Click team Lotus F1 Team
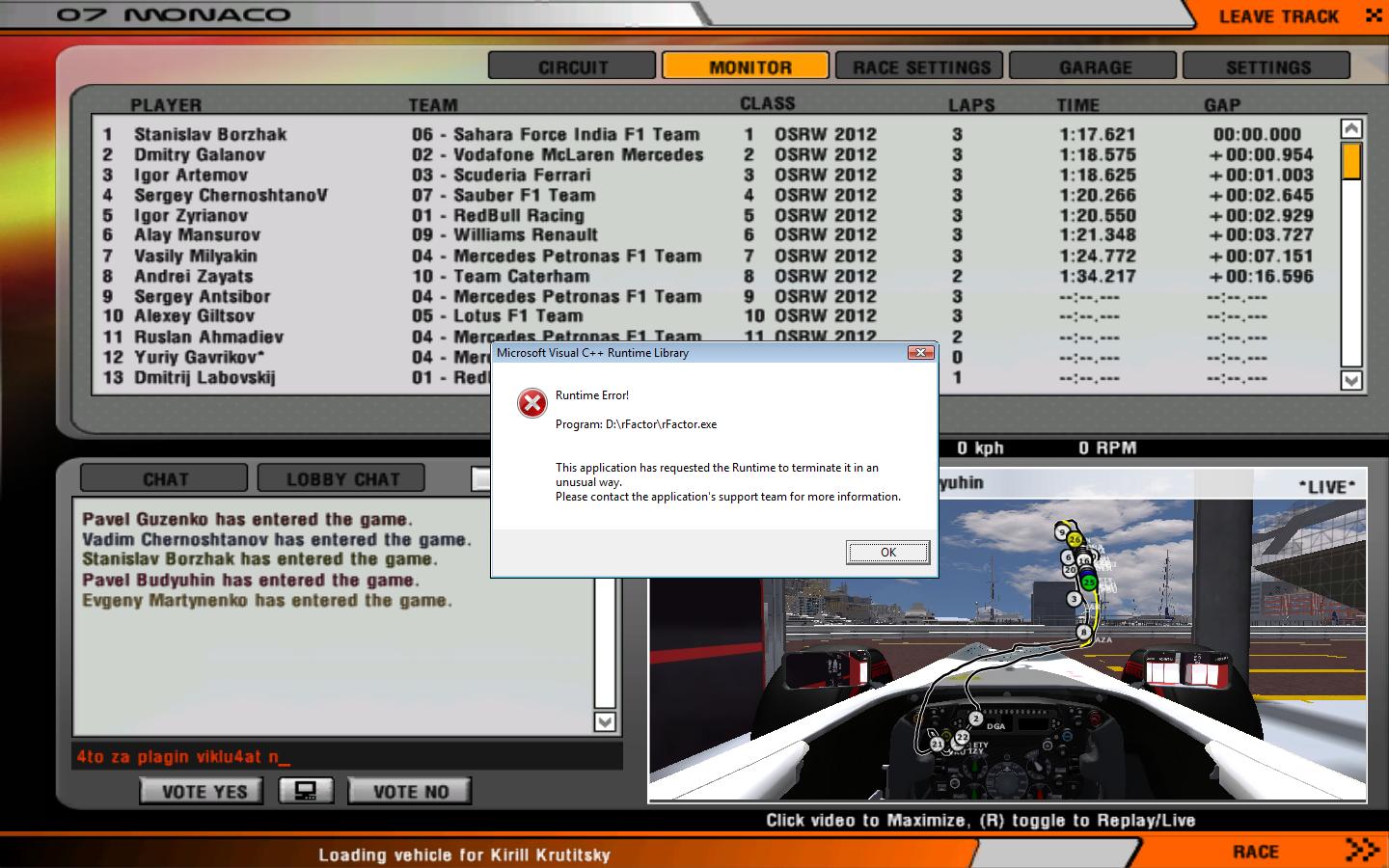The image size is (1389, 868). click(x=498, y=316)
